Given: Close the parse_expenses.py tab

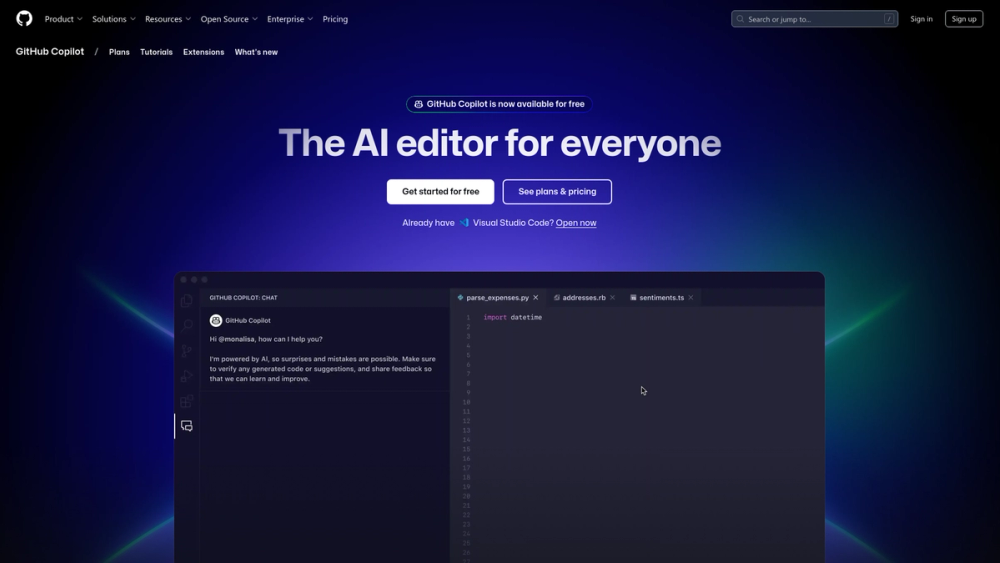Looking at the screenshot, I should [536, 297].
